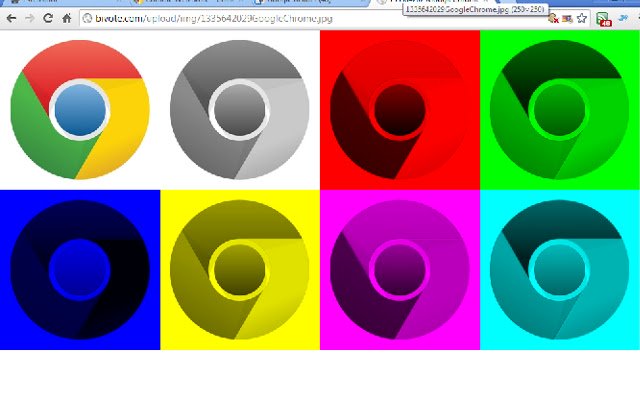Screen dimensions: 640x400
Task: Click the Chrome logo on red background
Action: 400,109
